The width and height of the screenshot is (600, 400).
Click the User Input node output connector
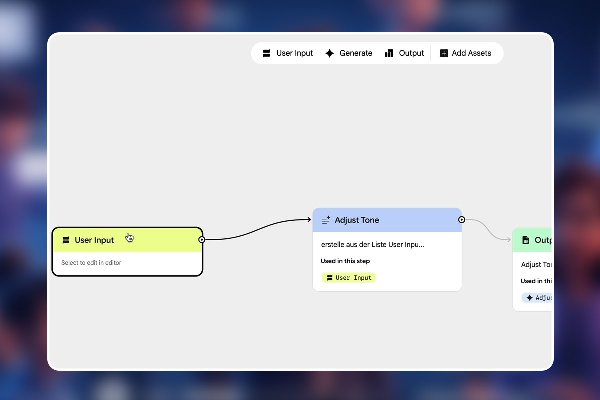tap(202, 240)
